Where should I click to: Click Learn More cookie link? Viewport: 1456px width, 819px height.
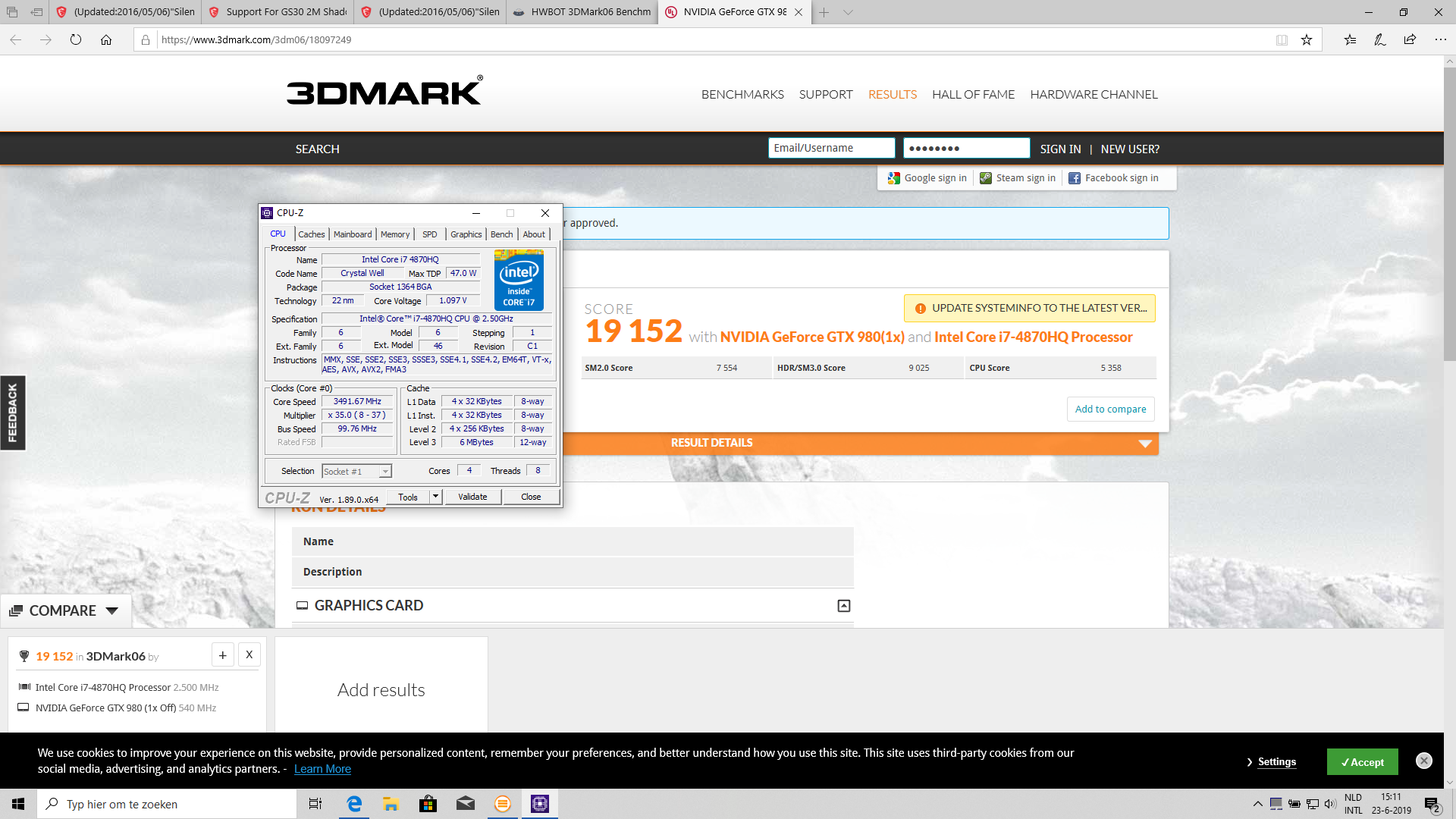(x=322, y=769)
